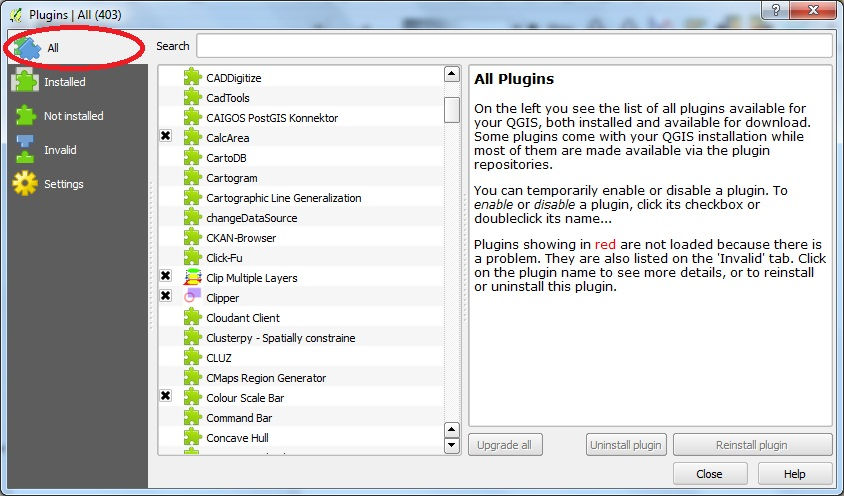
Task: Close the Plugins dialog with Close button
Action: pos(709,474)
